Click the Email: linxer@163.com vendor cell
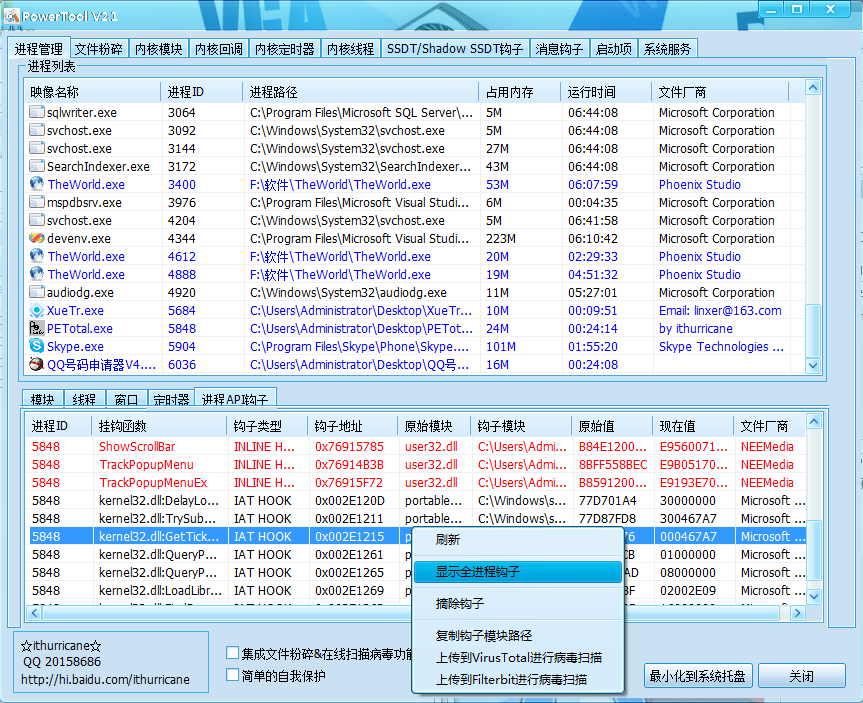863x703 pixels. coord(720,310)
